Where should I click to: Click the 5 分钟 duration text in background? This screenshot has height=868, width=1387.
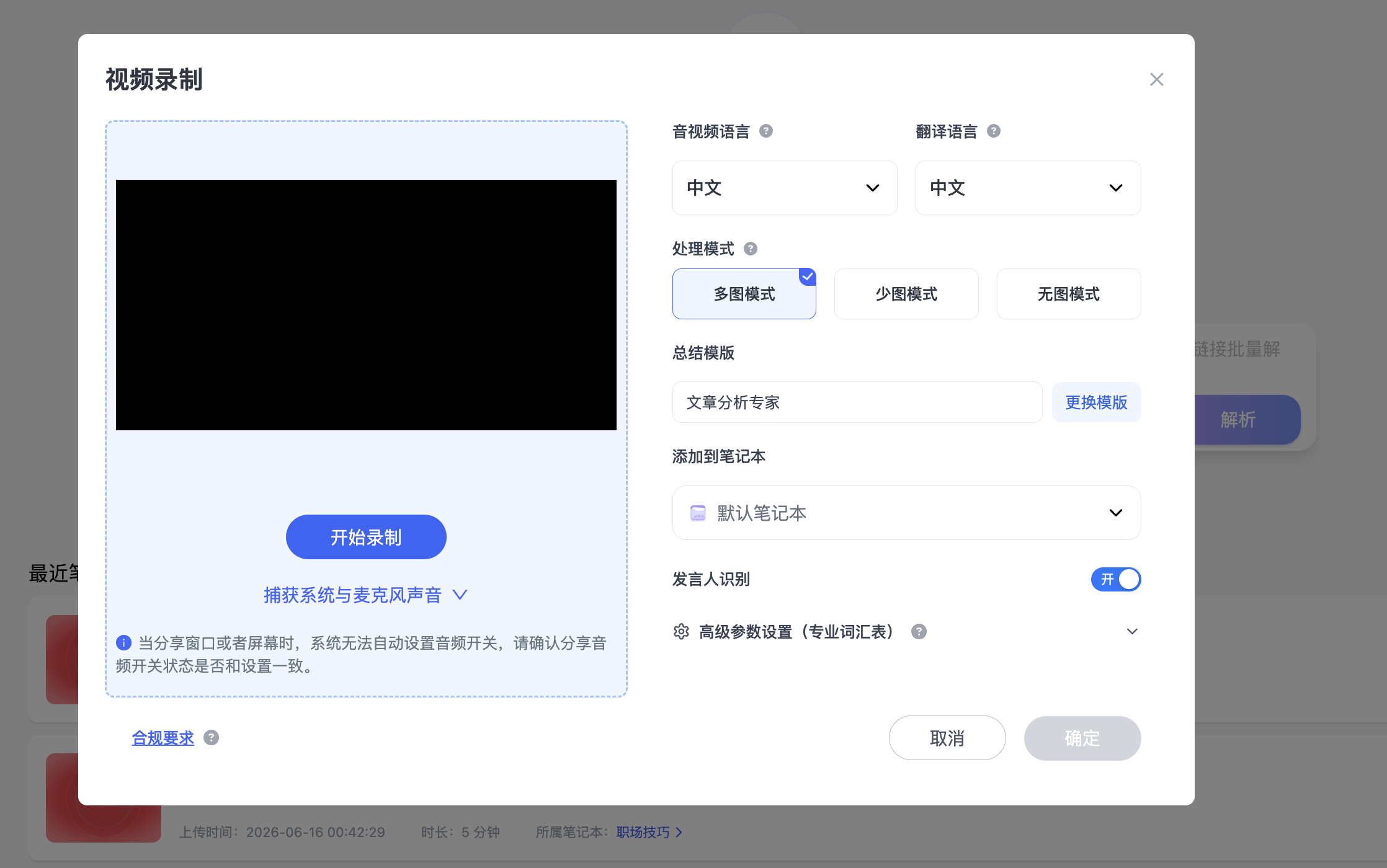click(480, 832)
